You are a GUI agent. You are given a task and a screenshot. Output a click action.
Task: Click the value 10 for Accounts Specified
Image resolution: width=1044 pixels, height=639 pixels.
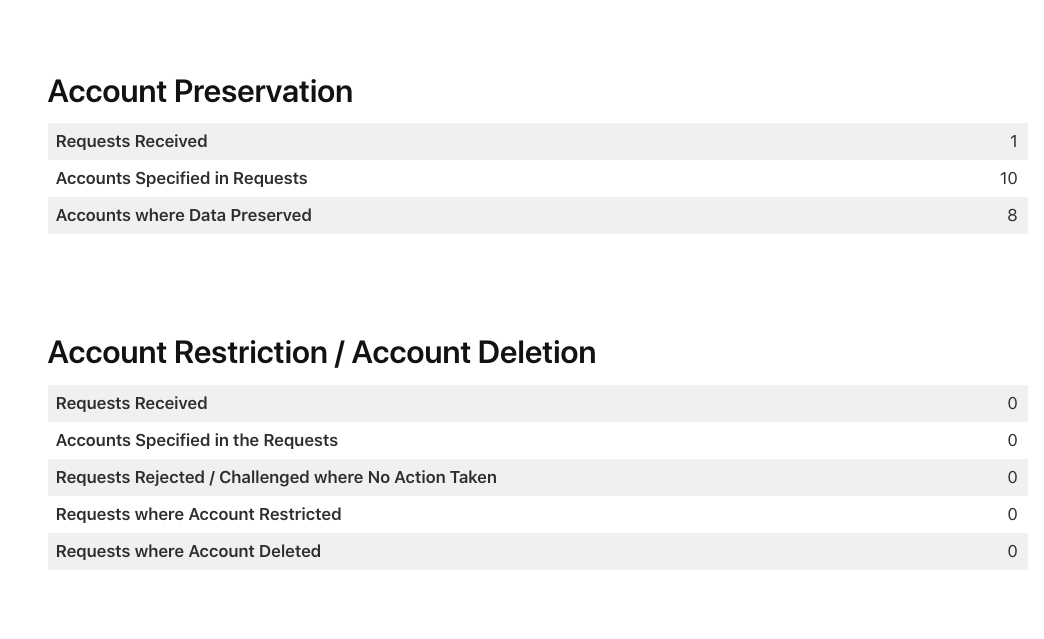(1008, 178)
